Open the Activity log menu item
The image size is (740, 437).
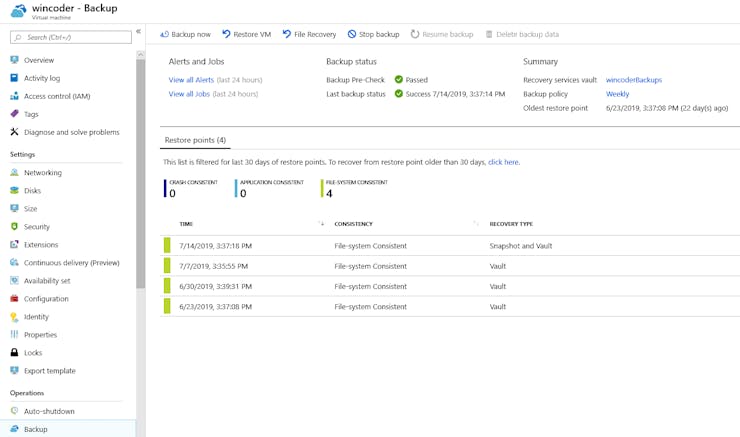click(x=42, y=78)
